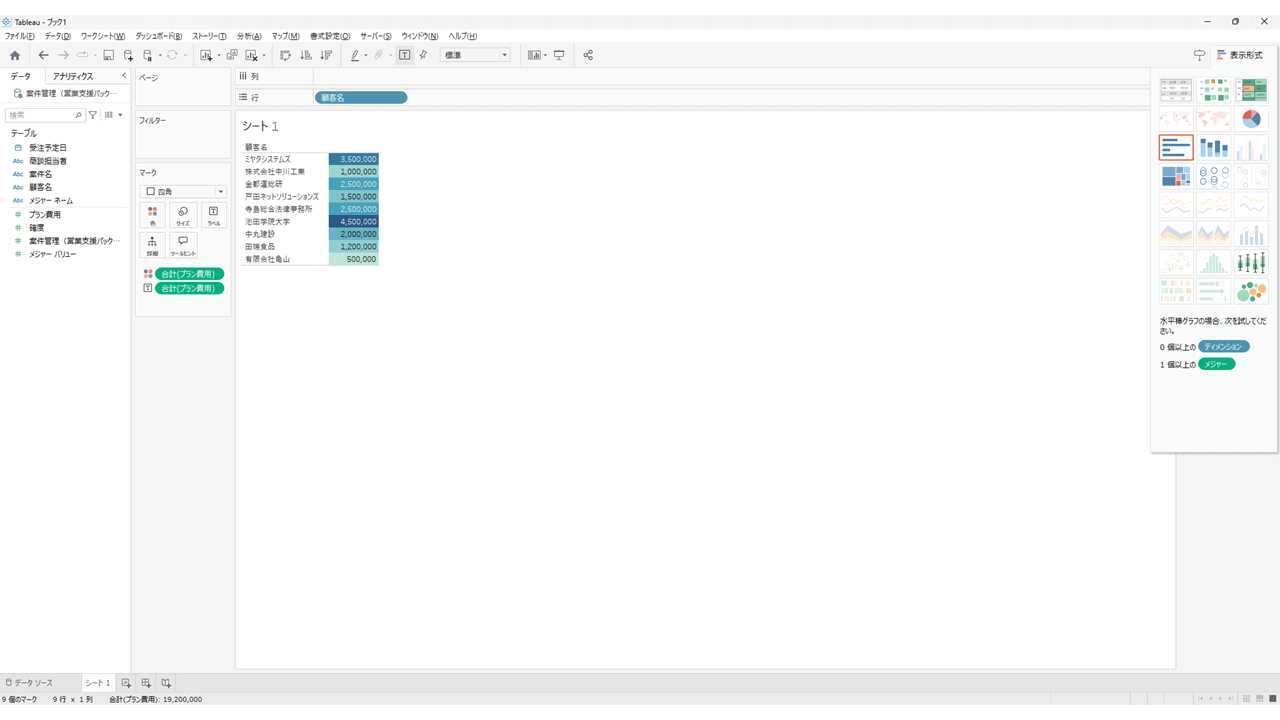Choose the pie chart Show Me thumbnail
The image size is (1280, 720).
pyautogui.click(x=1251, y=120)
